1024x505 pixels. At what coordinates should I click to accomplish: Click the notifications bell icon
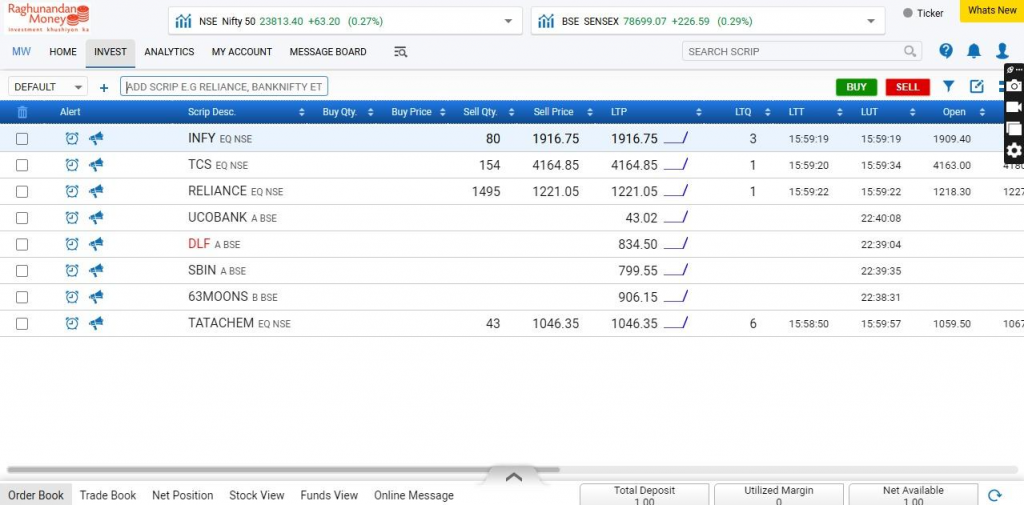(x=974, y=51)
